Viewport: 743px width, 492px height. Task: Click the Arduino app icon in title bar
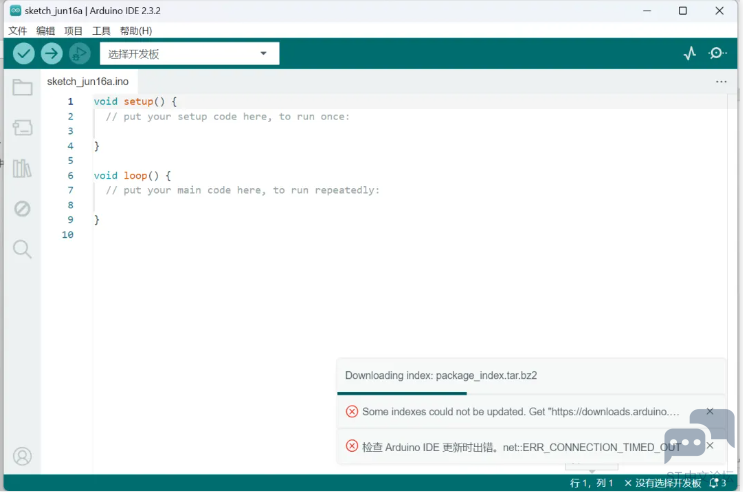16,10
